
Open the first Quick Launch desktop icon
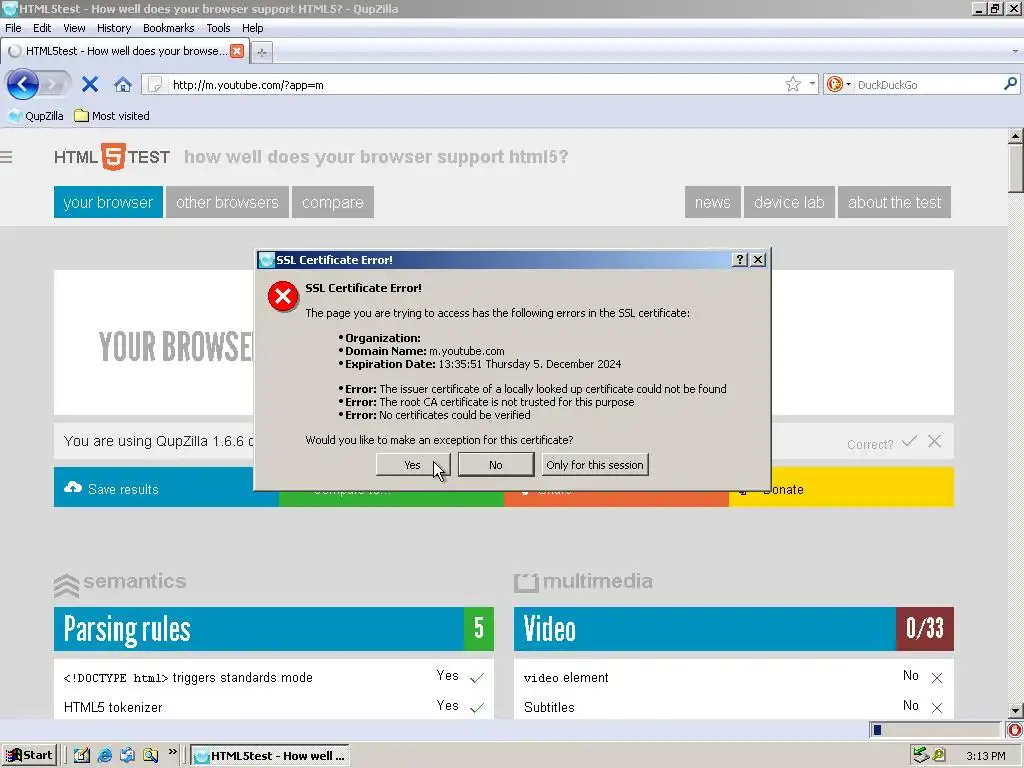pyautogui.click(x=82, y=756)
